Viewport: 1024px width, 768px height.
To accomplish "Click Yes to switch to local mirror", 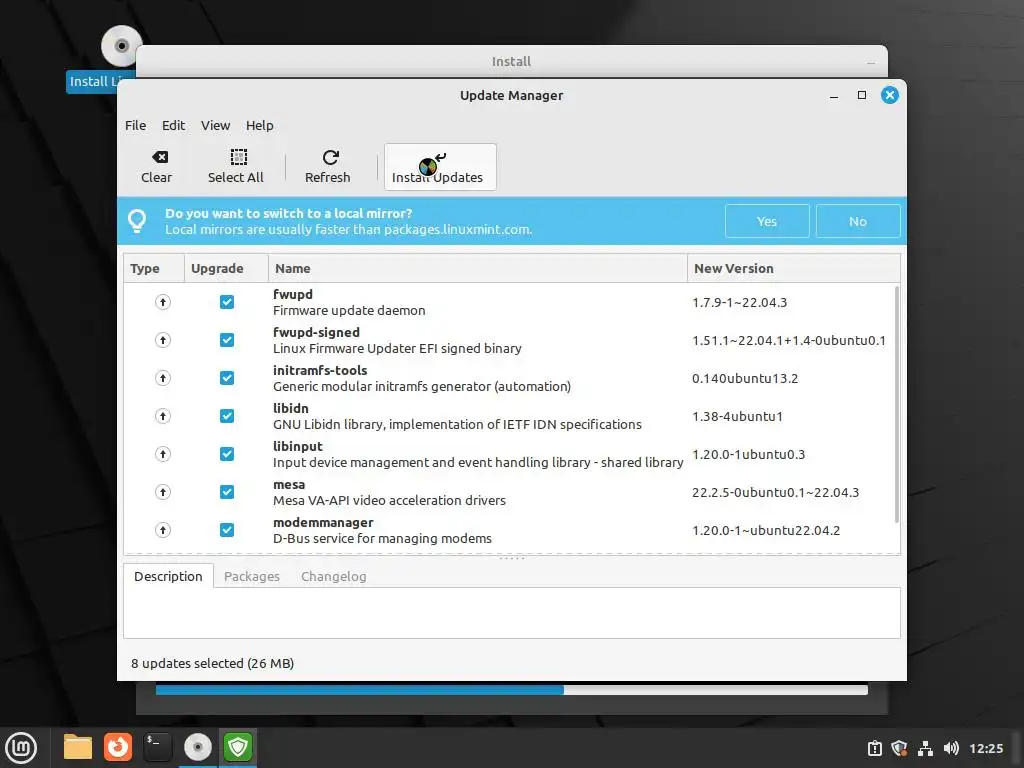I will tap(767, 221).
